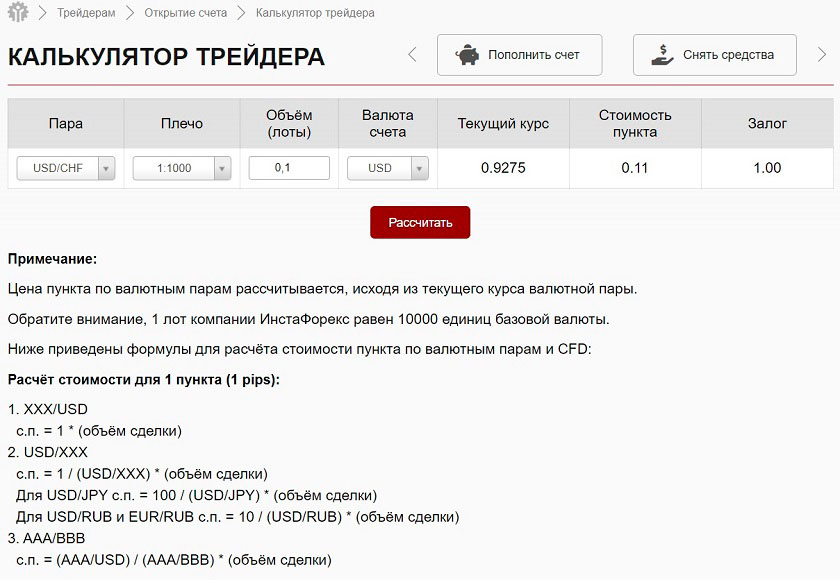The image size is (840, 580).
Task: Click the Калькулятор трейдера breadcrumb
Action: (315, 13)
